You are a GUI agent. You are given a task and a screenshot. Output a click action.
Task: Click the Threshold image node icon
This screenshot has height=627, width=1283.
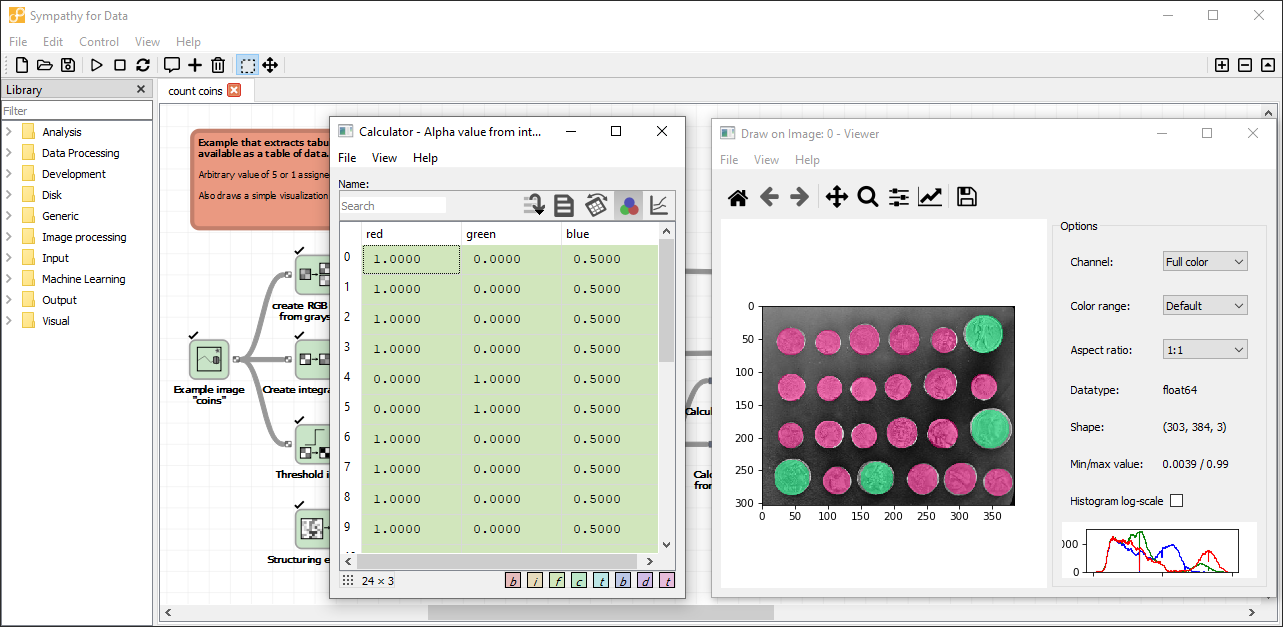pos(312,444)
